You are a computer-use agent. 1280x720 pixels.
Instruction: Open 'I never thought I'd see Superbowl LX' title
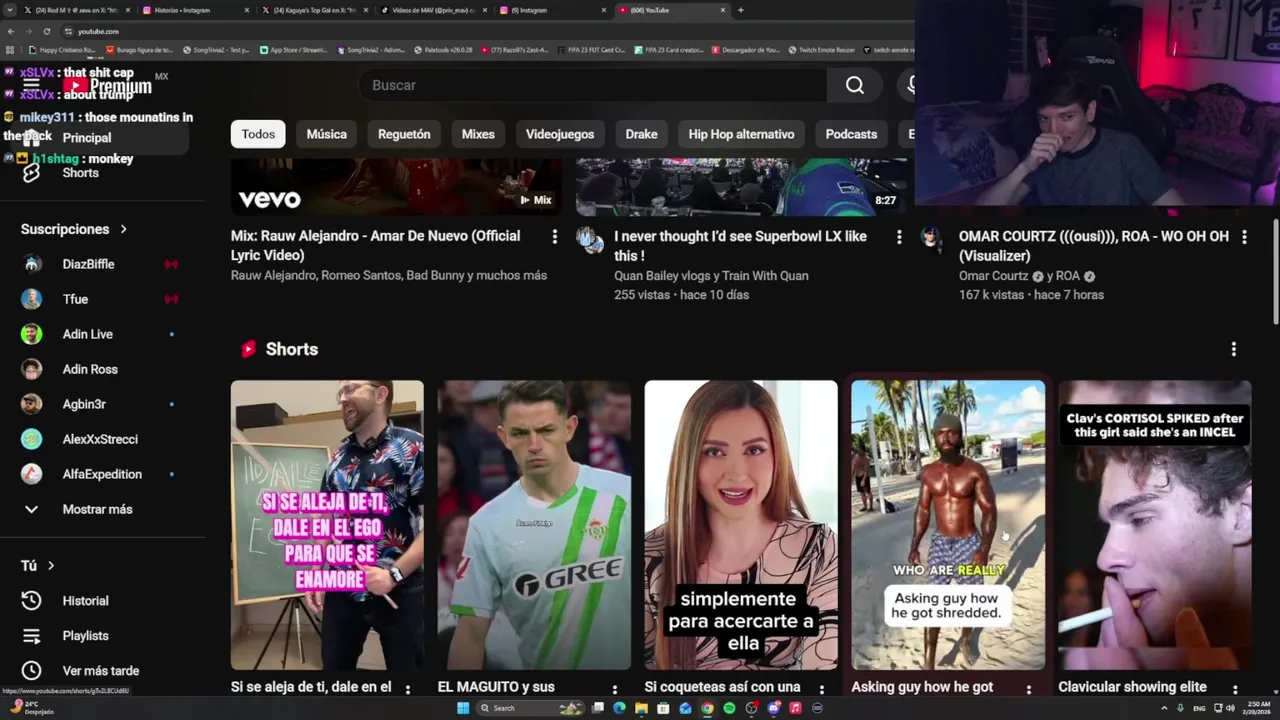pos(740,246)
